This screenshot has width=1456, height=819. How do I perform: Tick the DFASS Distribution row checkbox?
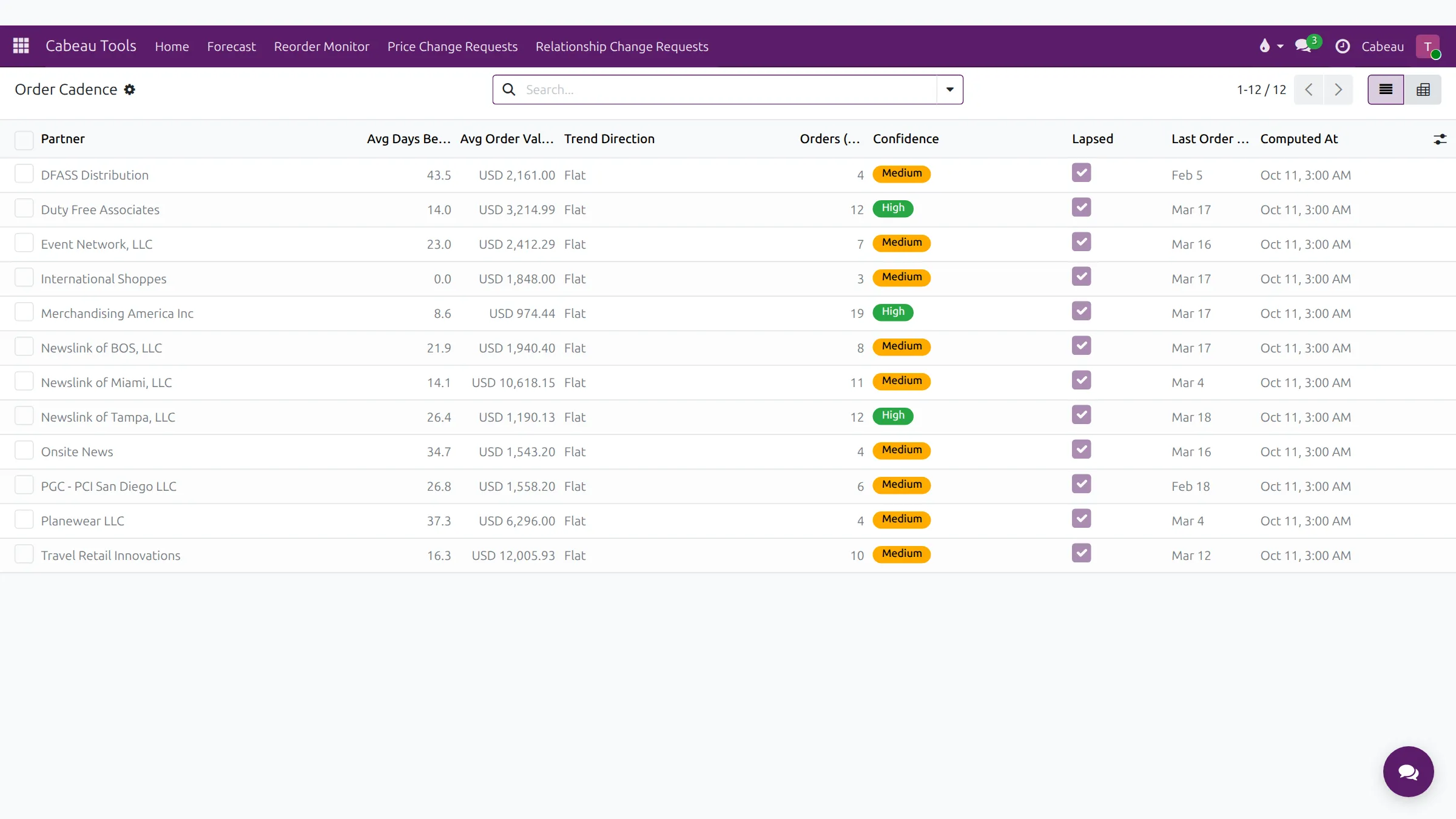(24, 174)
